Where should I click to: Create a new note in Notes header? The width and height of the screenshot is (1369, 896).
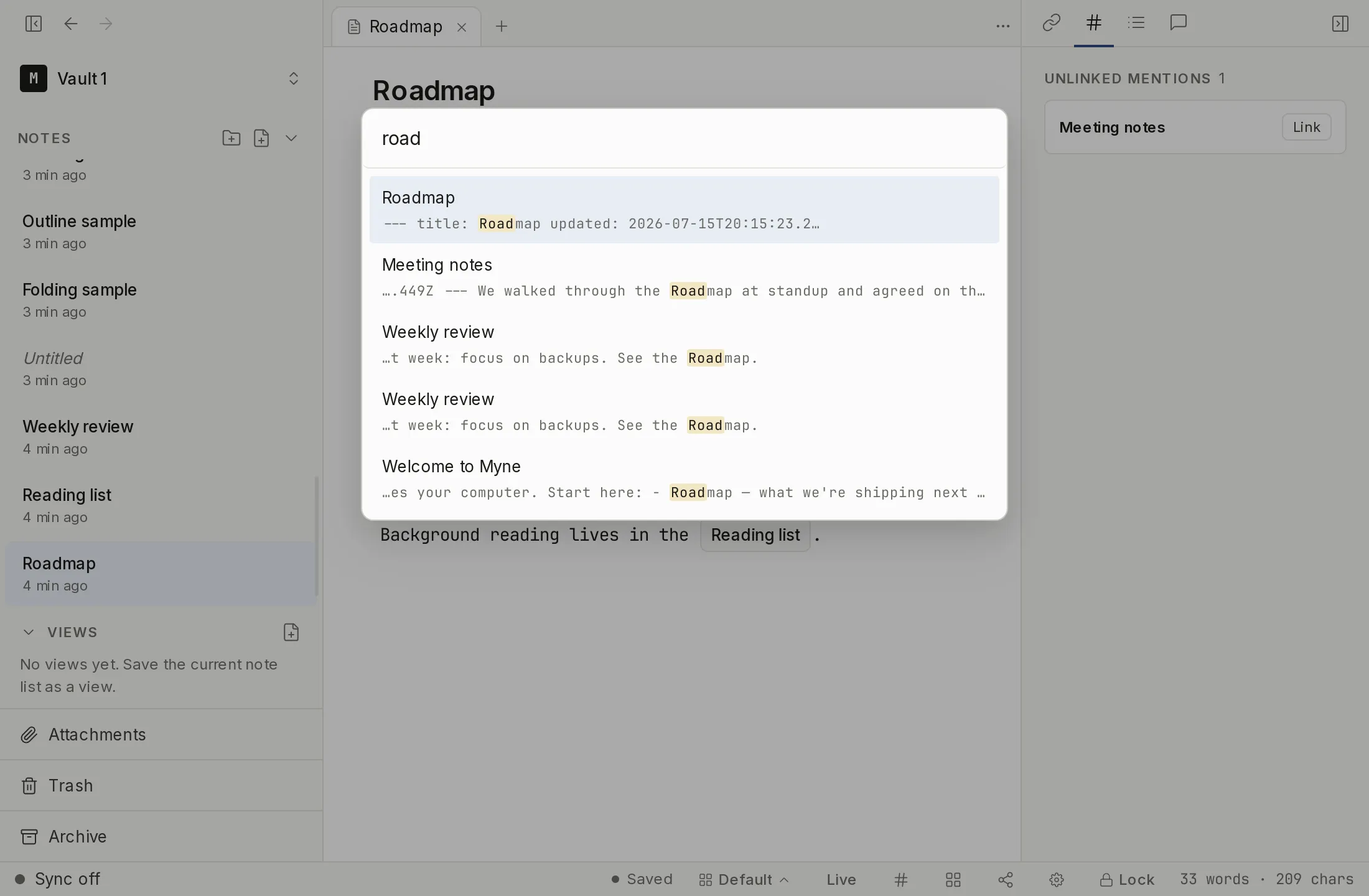tap(261, 138)
